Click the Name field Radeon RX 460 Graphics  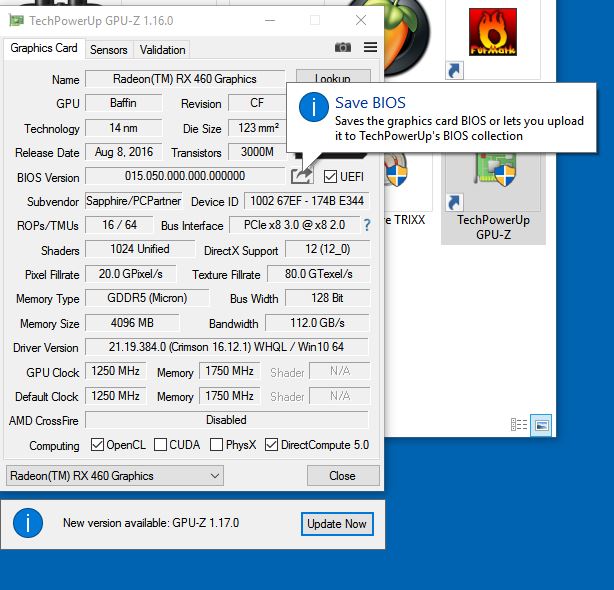[185, 79]
